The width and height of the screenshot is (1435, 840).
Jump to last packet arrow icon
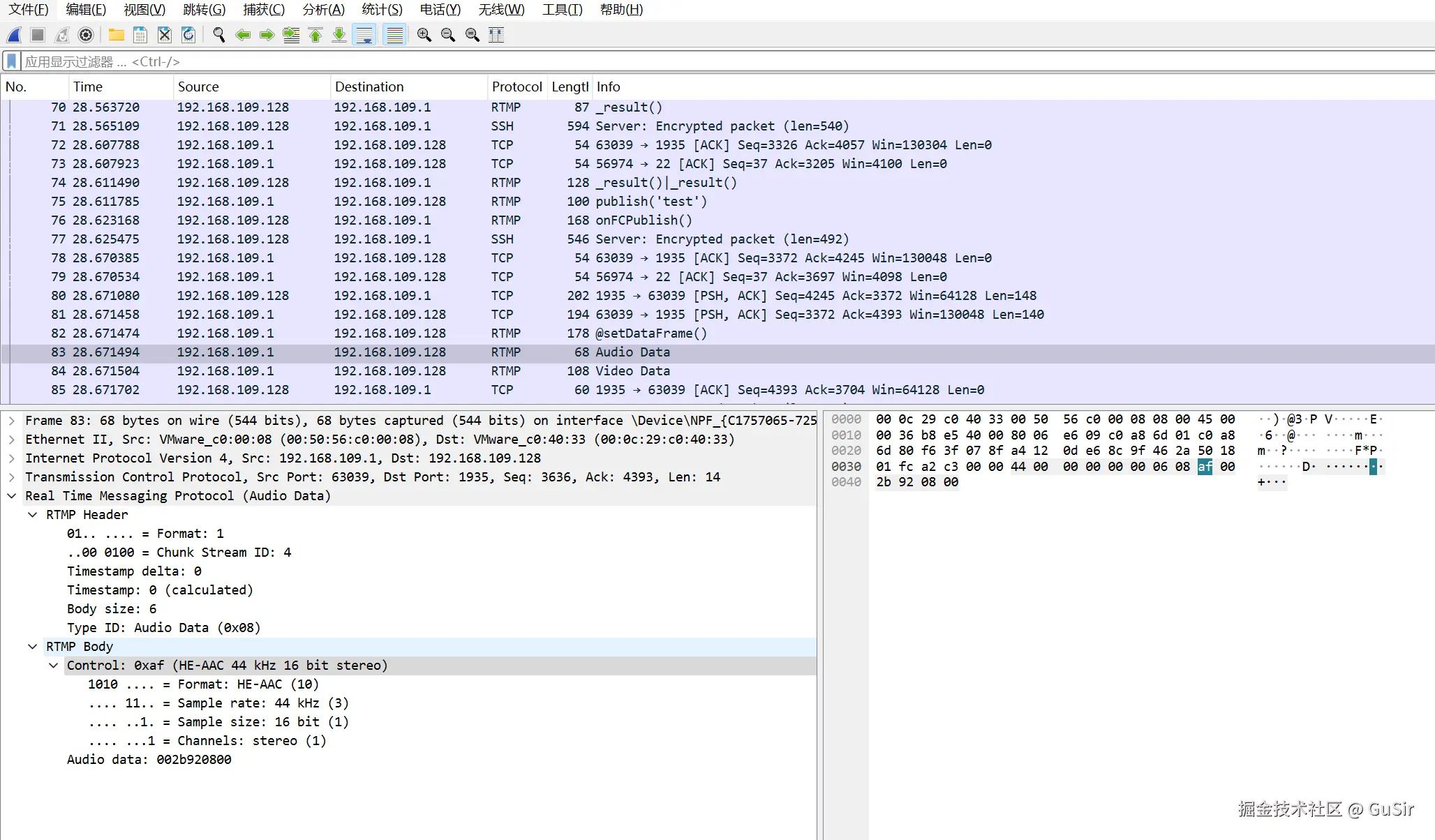coord(339,35)
